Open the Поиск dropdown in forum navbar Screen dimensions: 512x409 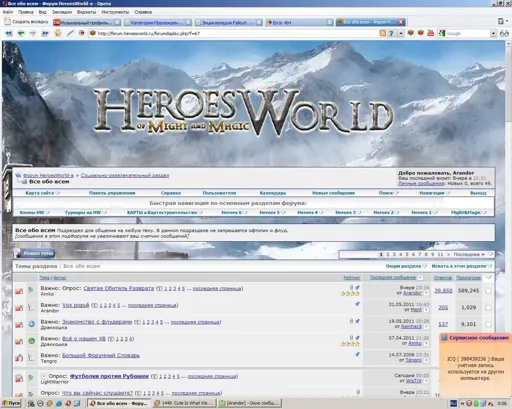(x=389, y=193)
